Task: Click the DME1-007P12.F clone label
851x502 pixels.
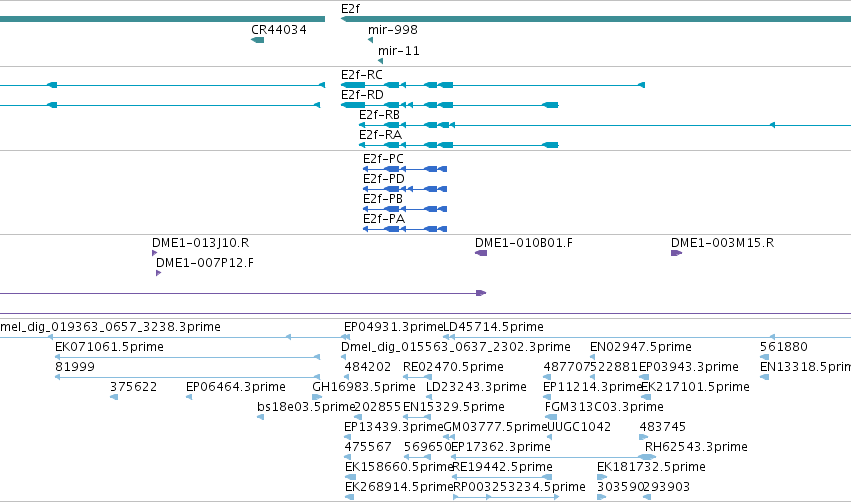Action: coord(205,263)
